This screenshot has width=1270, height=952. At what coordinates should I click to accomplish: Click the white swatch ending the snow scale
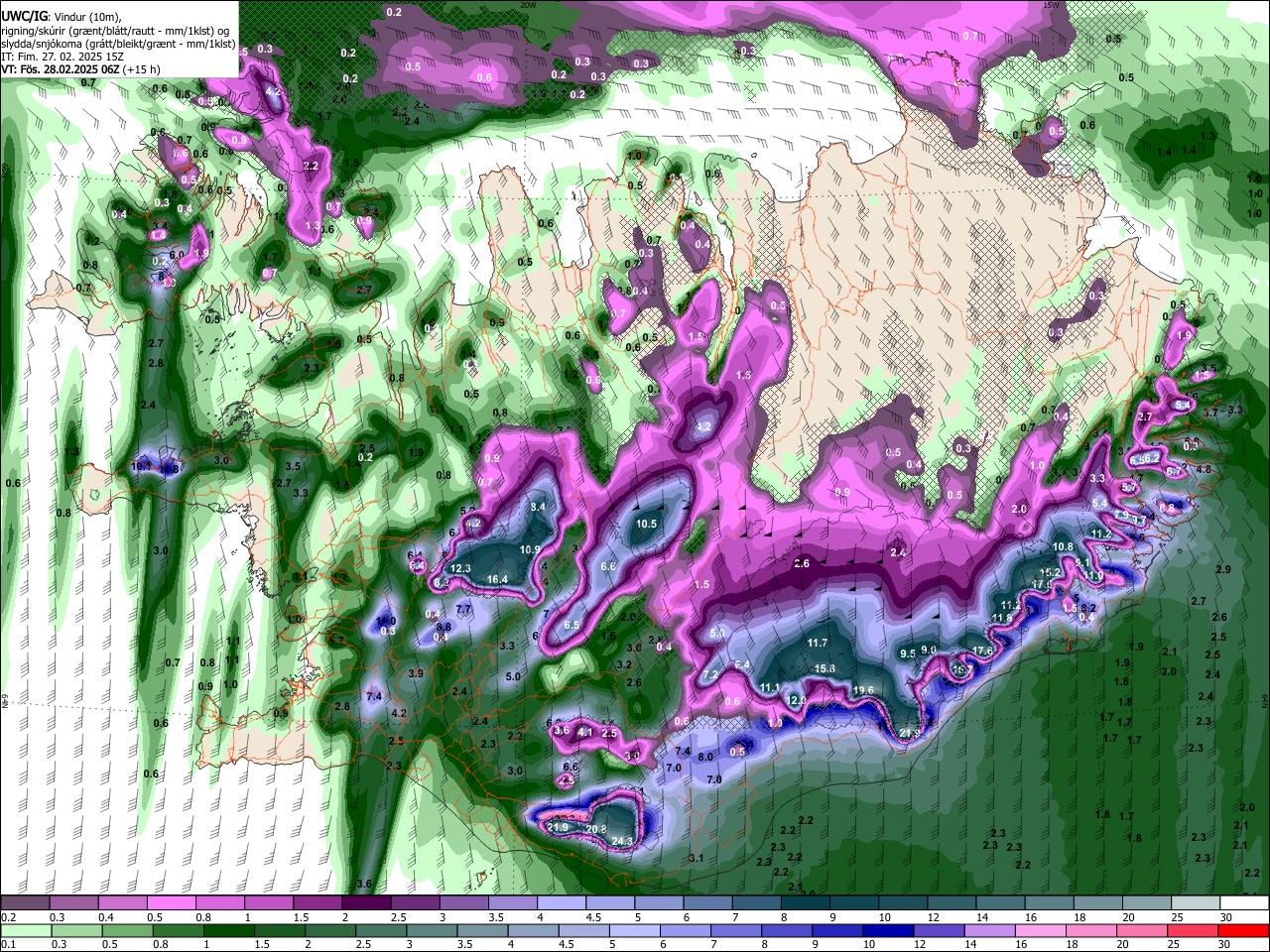pos(1242,903)
